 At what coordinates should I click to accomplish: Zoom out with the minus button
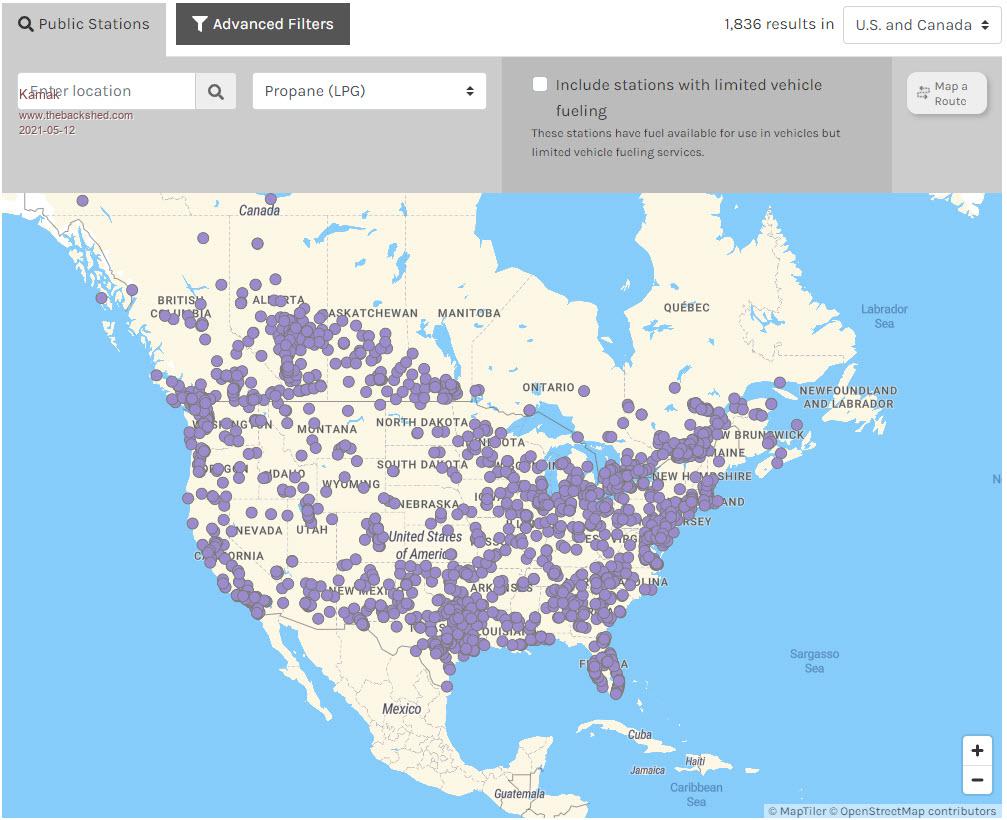click(x=977, y=780)
